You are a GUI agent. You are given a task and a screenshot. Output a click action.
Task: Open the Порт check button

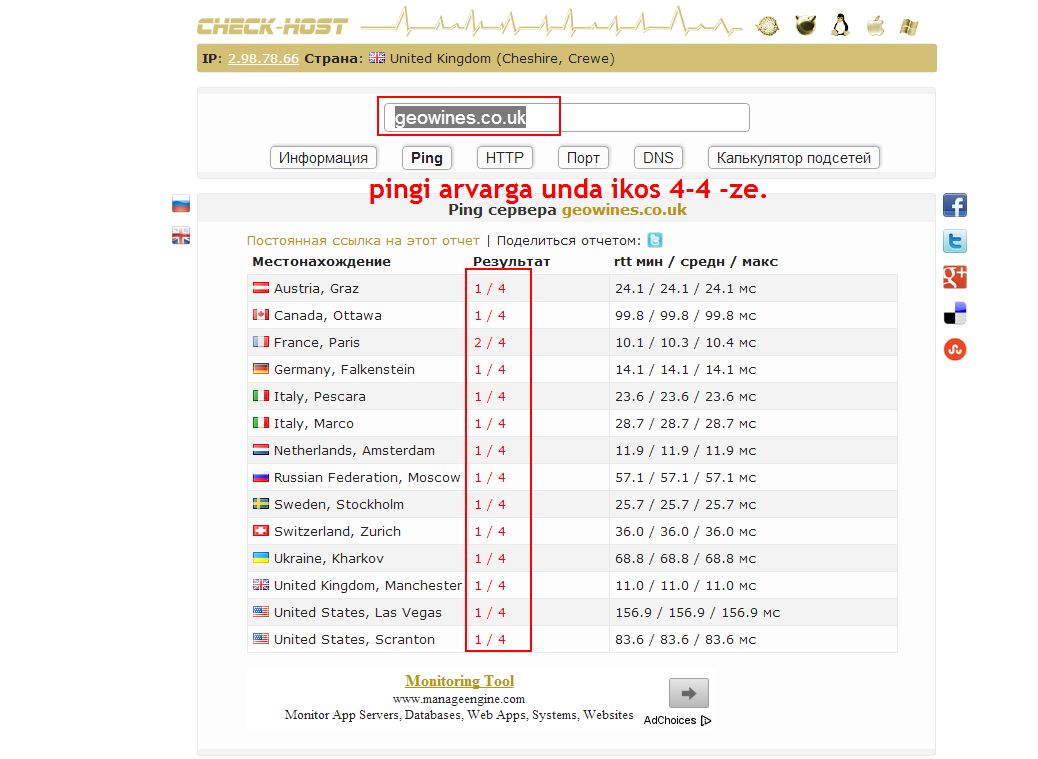click(x=583, y=157)
